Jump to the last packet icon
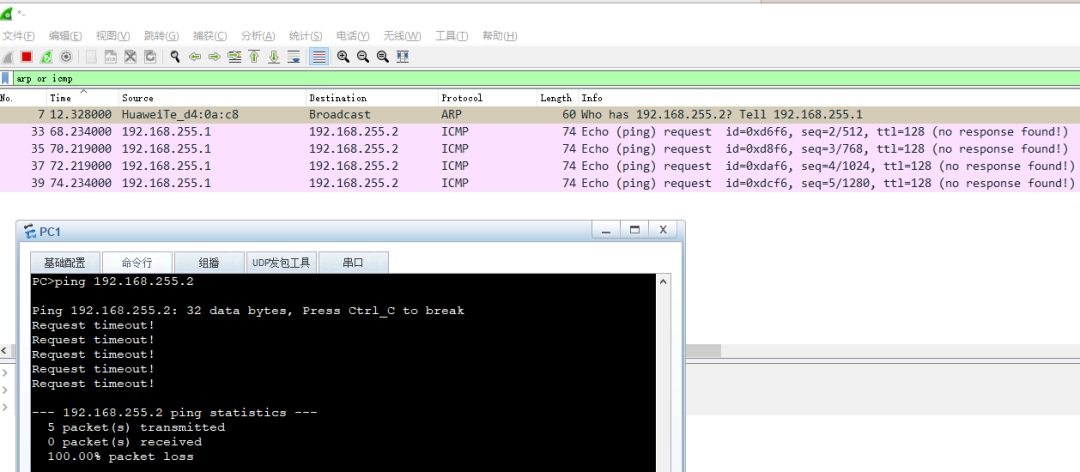 [x=273, y=57]
